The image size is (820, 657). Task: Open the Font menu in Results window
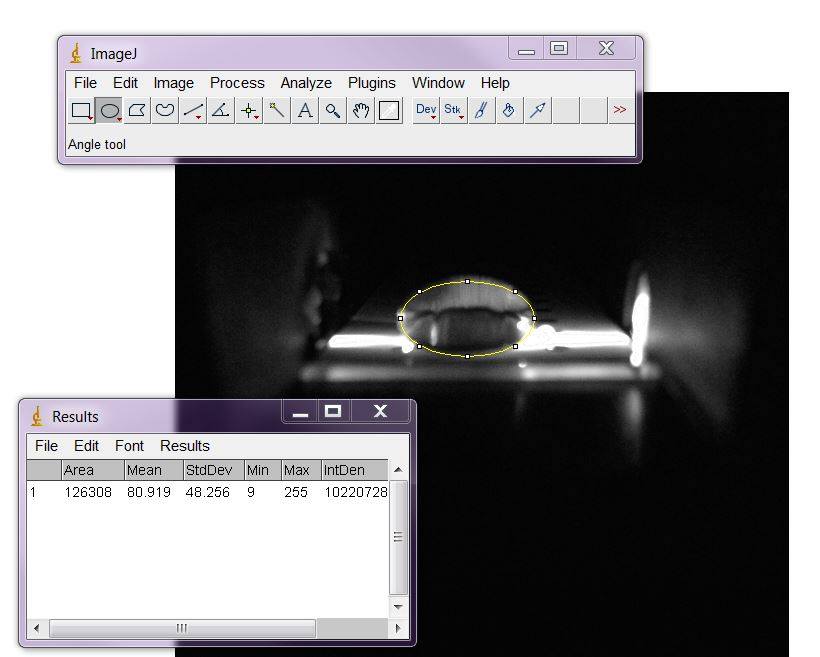[x=129, y=446]
